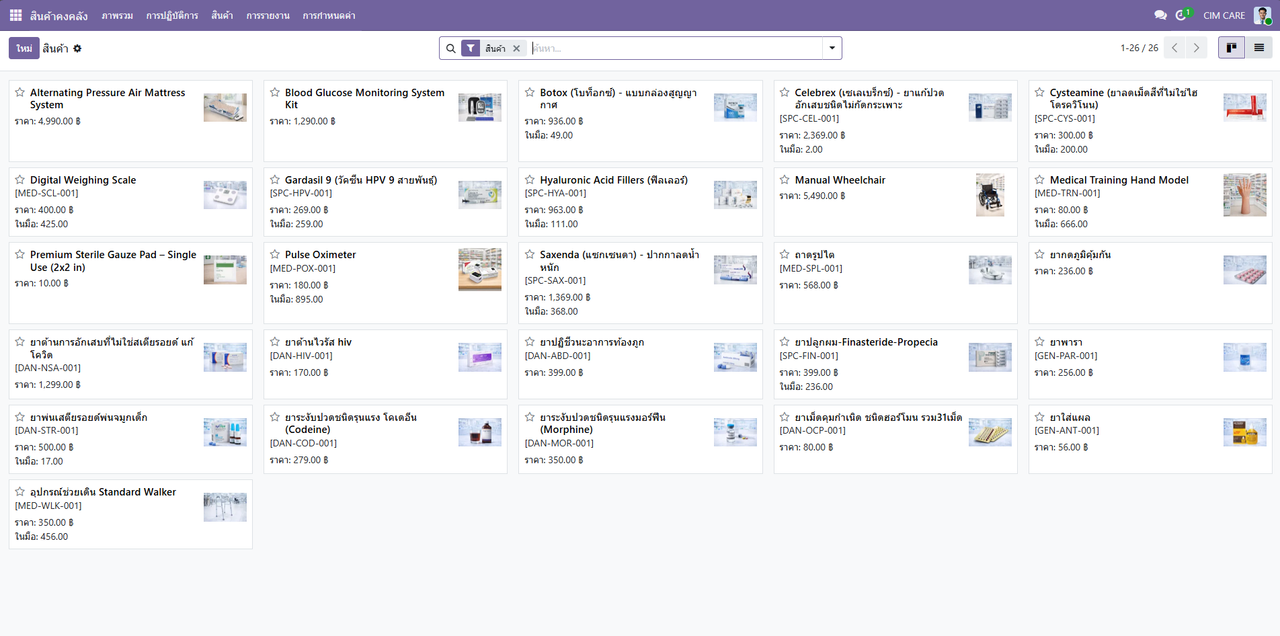Click the user avatar picture

tap(1262, 15)
